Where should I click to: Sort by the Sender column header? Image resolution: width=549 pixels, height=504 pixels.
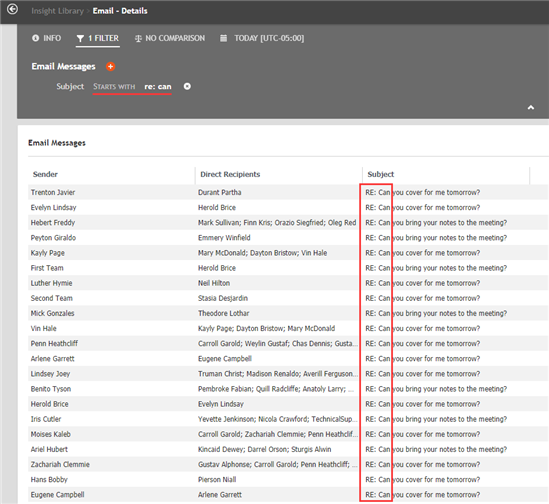point(45,174)
